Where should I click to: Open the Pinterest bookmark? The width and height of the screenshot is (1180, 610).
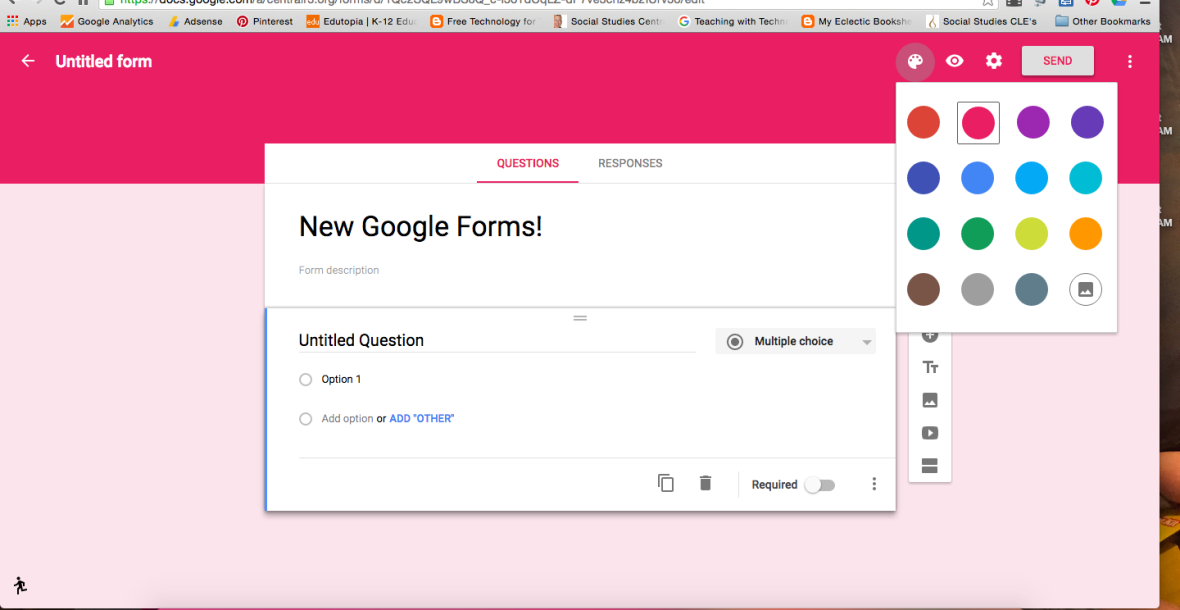[265, 22]
